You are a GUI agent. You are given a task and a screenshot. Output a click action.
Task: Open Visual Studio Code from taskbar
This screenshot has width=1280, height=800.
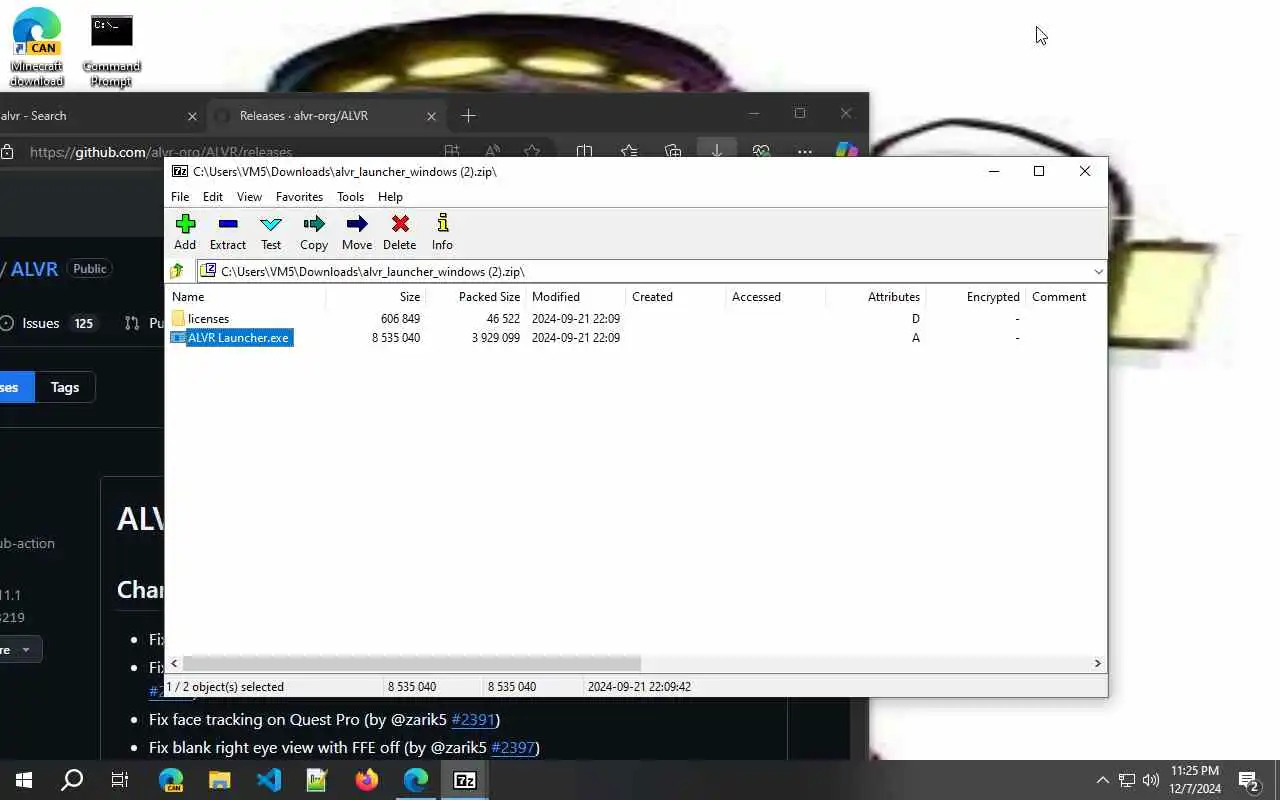tap(269, 780)
